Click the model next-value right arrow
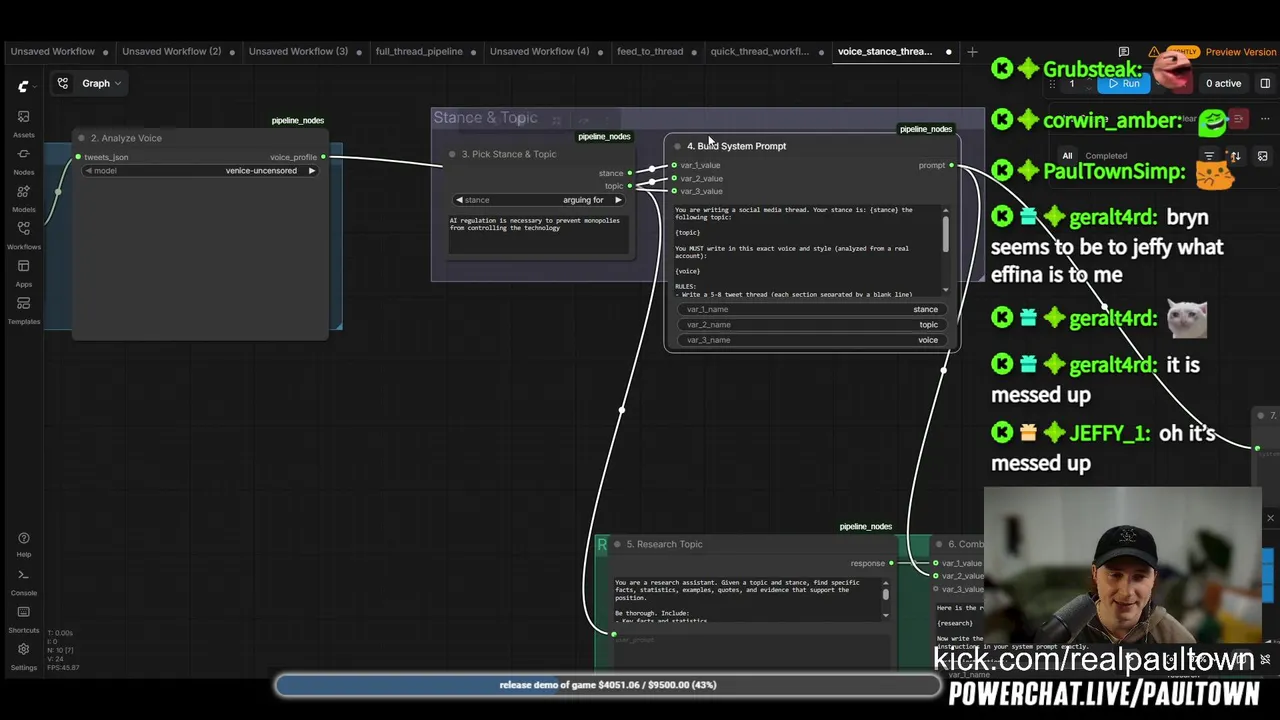 (x=311, y=171)
